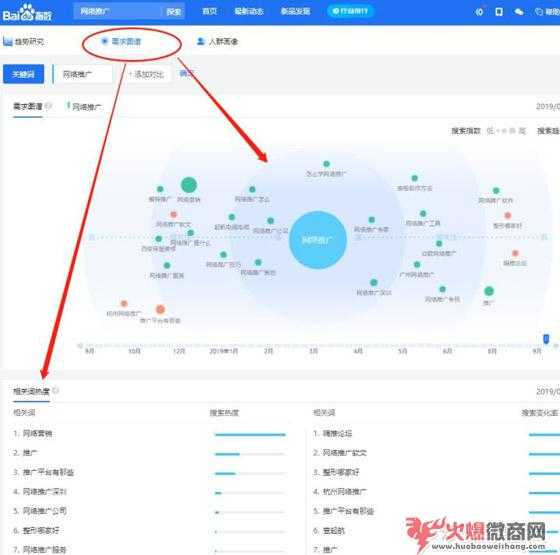The height and width of the screenshot is (555, 560).
Task: Click the big green 网络营销 bubble
Action: pos(189,185)
